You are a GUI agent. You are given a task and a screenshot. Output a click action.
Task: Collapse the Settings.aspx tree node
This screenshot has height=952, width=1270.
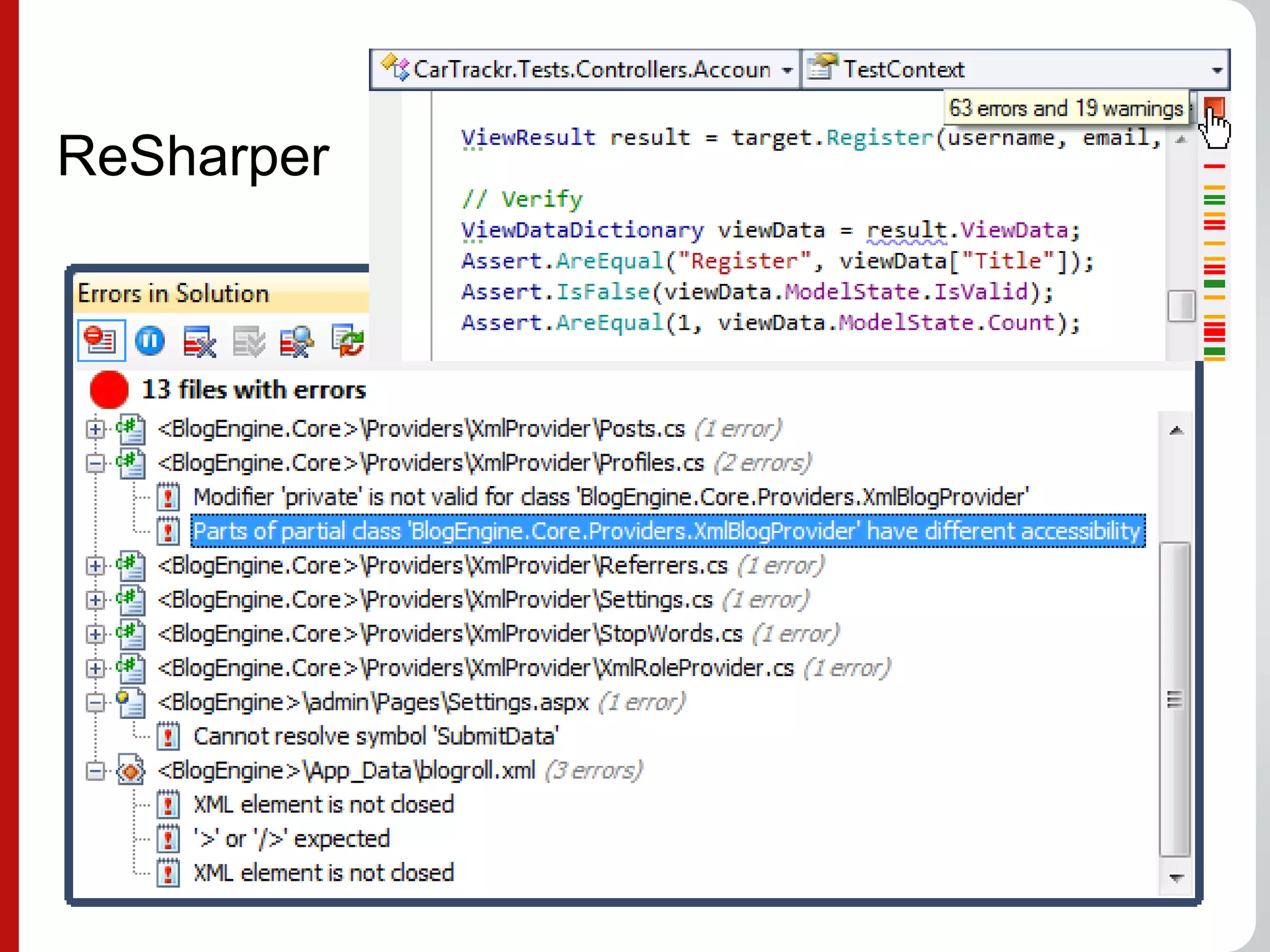95,702
